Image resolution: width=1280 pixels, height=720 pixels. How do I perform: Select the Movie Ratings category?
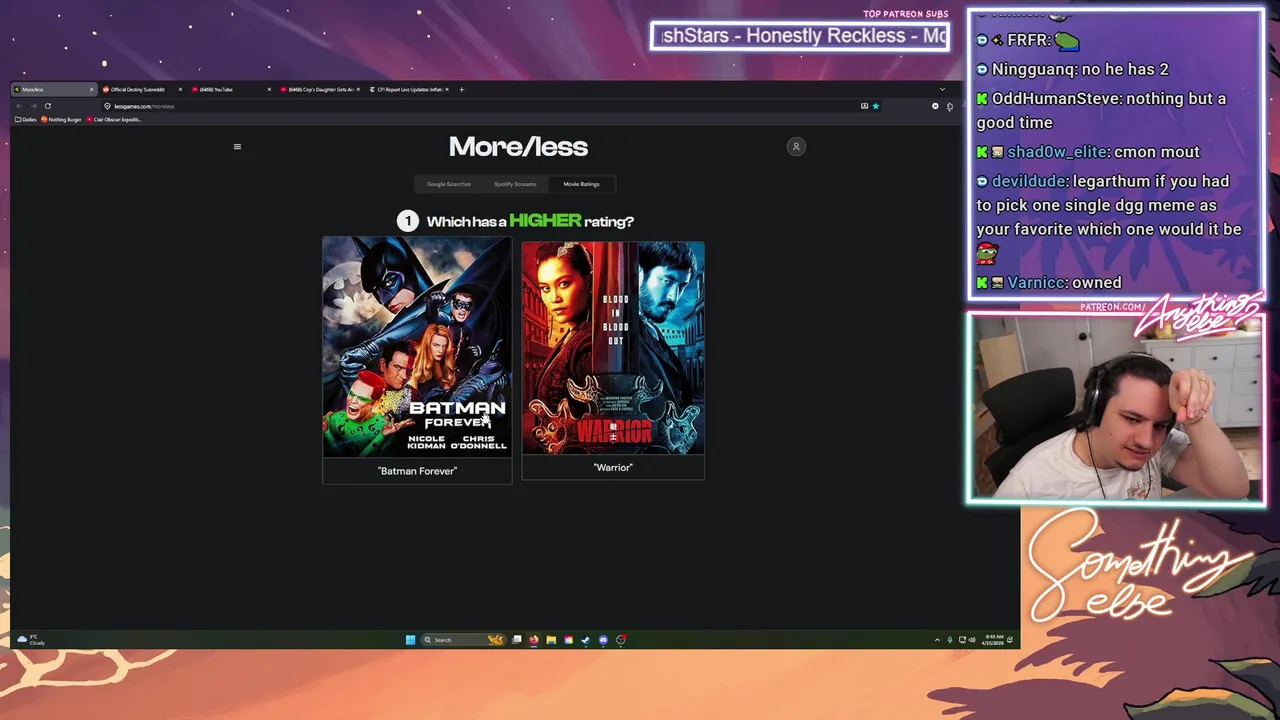click(581, 184)
